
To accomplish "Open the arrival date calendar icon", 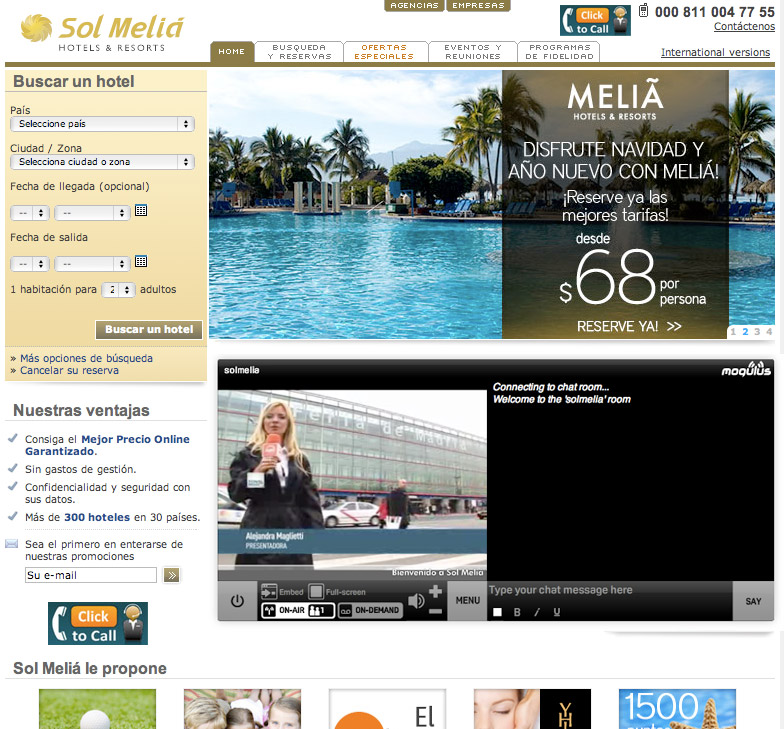I will [141, 211].
